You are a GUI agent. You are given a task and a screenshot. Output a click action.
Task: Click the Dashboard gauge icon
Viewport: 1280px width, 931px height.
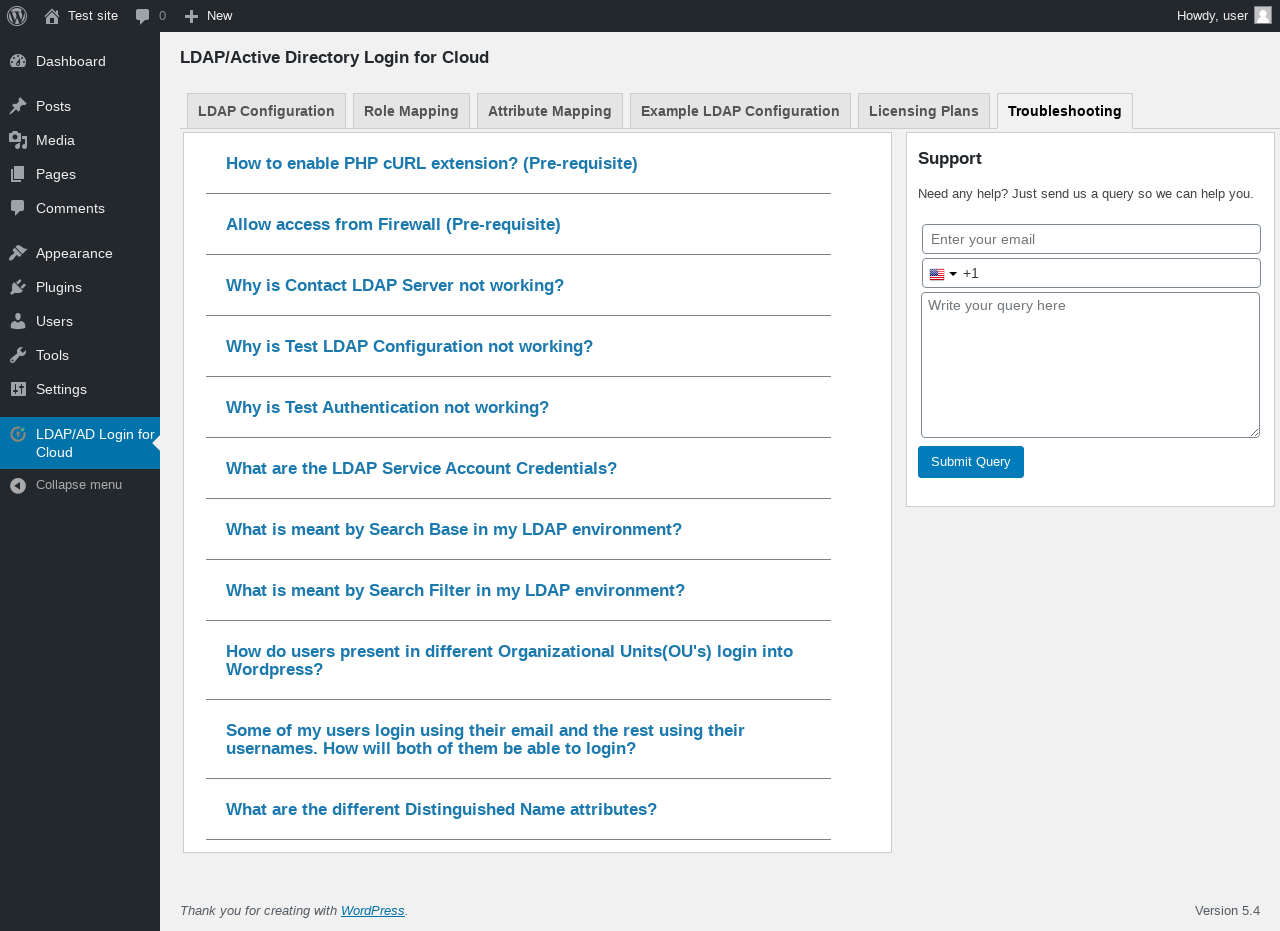coord(18,61)
